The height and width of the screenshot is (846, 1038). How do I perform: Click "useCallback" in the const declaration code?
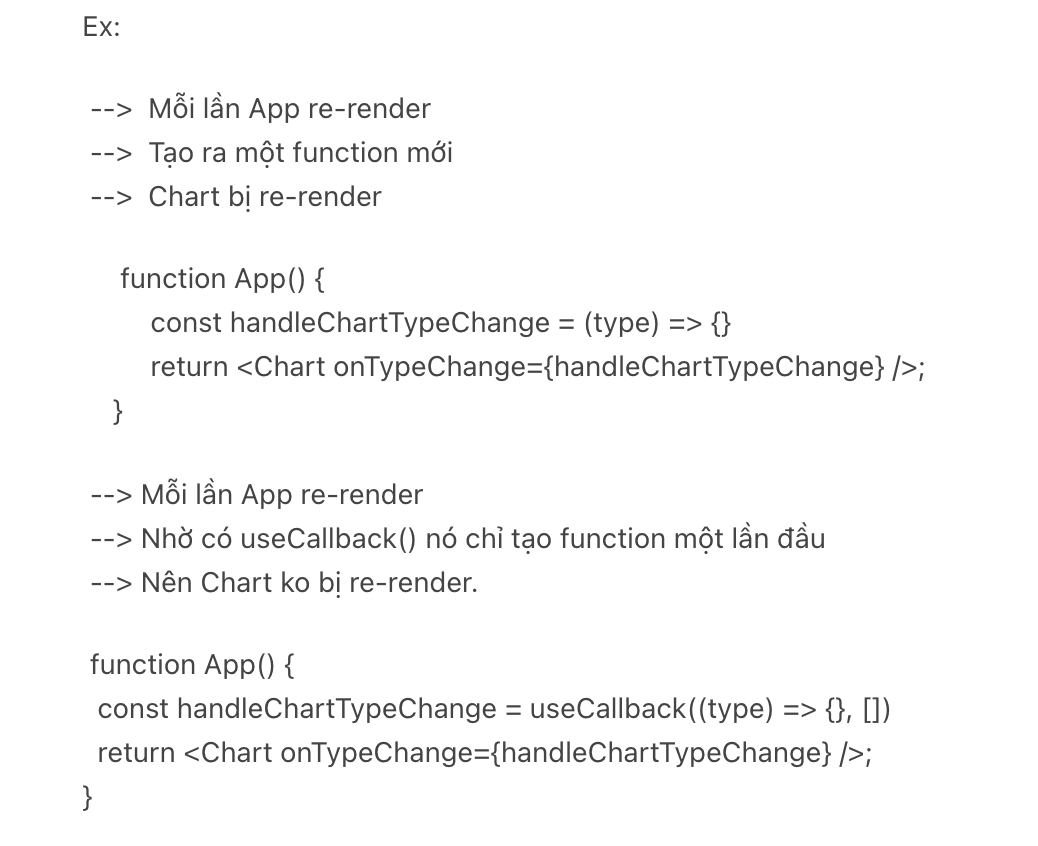point(607,709)
